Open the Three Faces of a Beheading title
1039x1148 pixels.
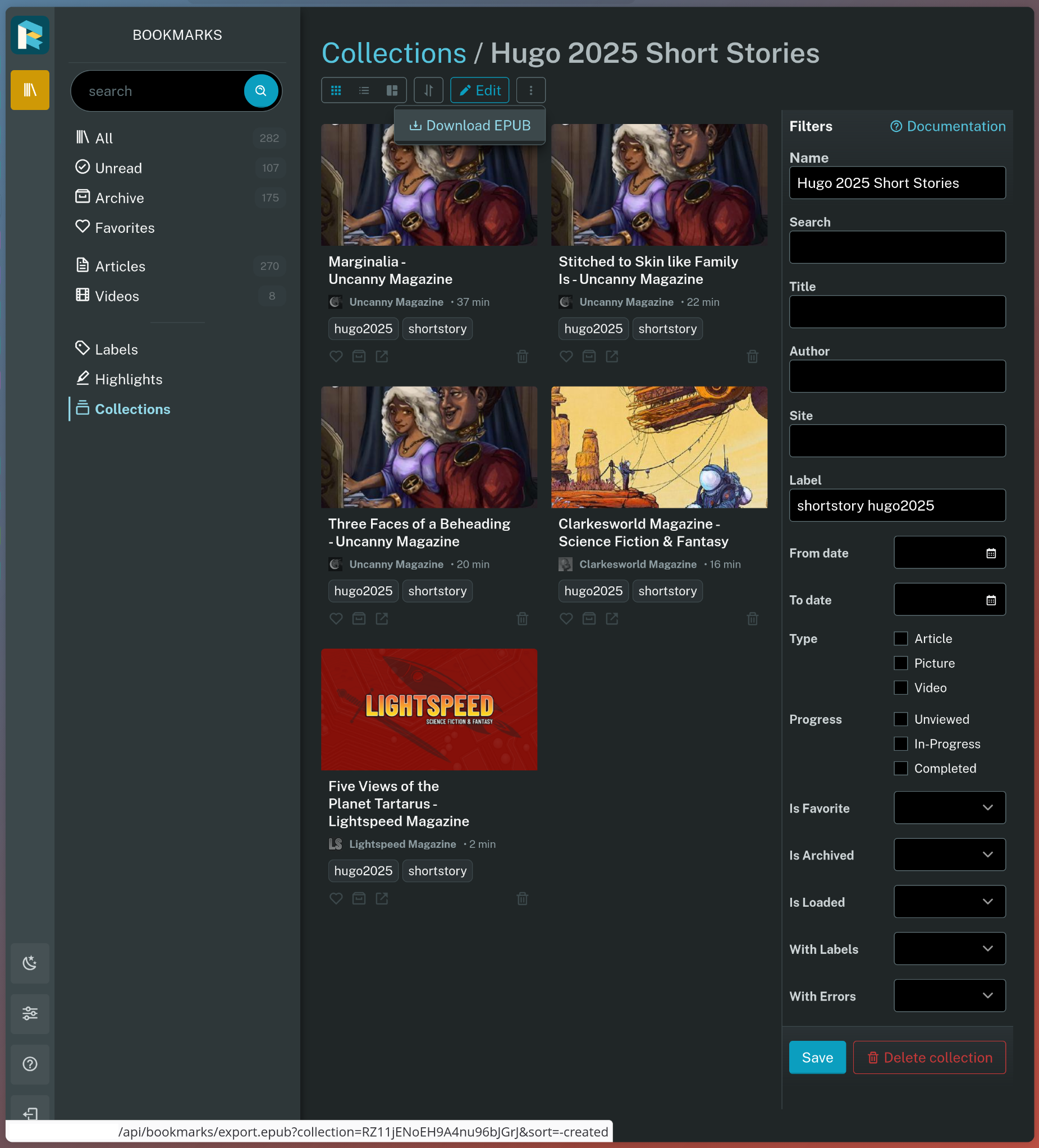419,532
